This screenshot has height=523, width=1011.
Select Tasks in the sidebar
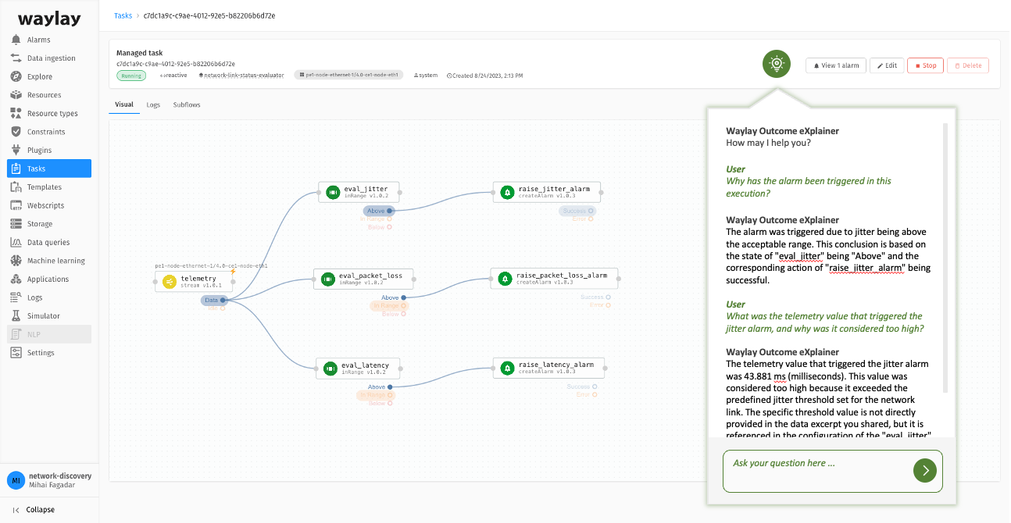click(49, 168)
